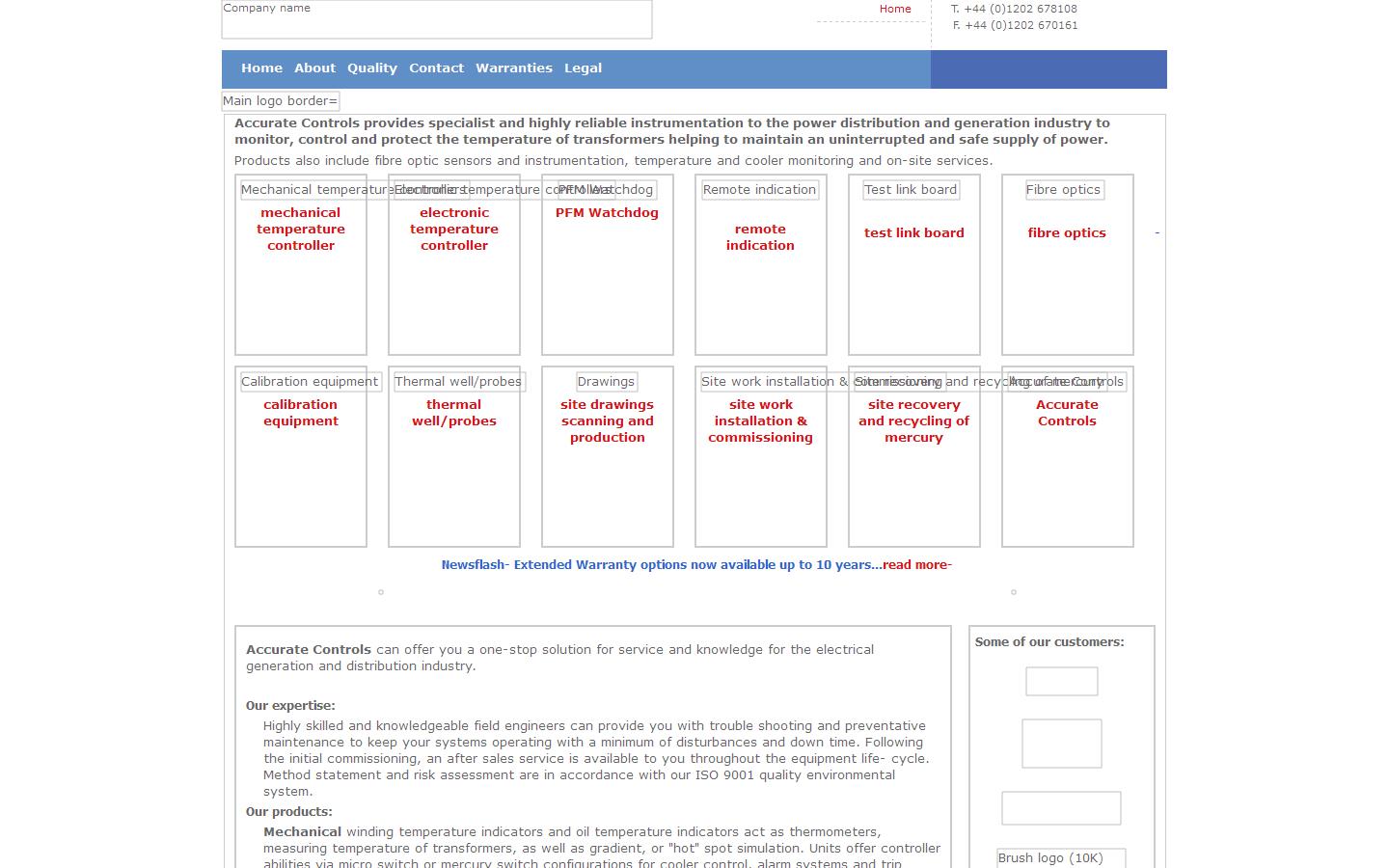
Task: Open calibration equipment details
Action: pos(300,413)
